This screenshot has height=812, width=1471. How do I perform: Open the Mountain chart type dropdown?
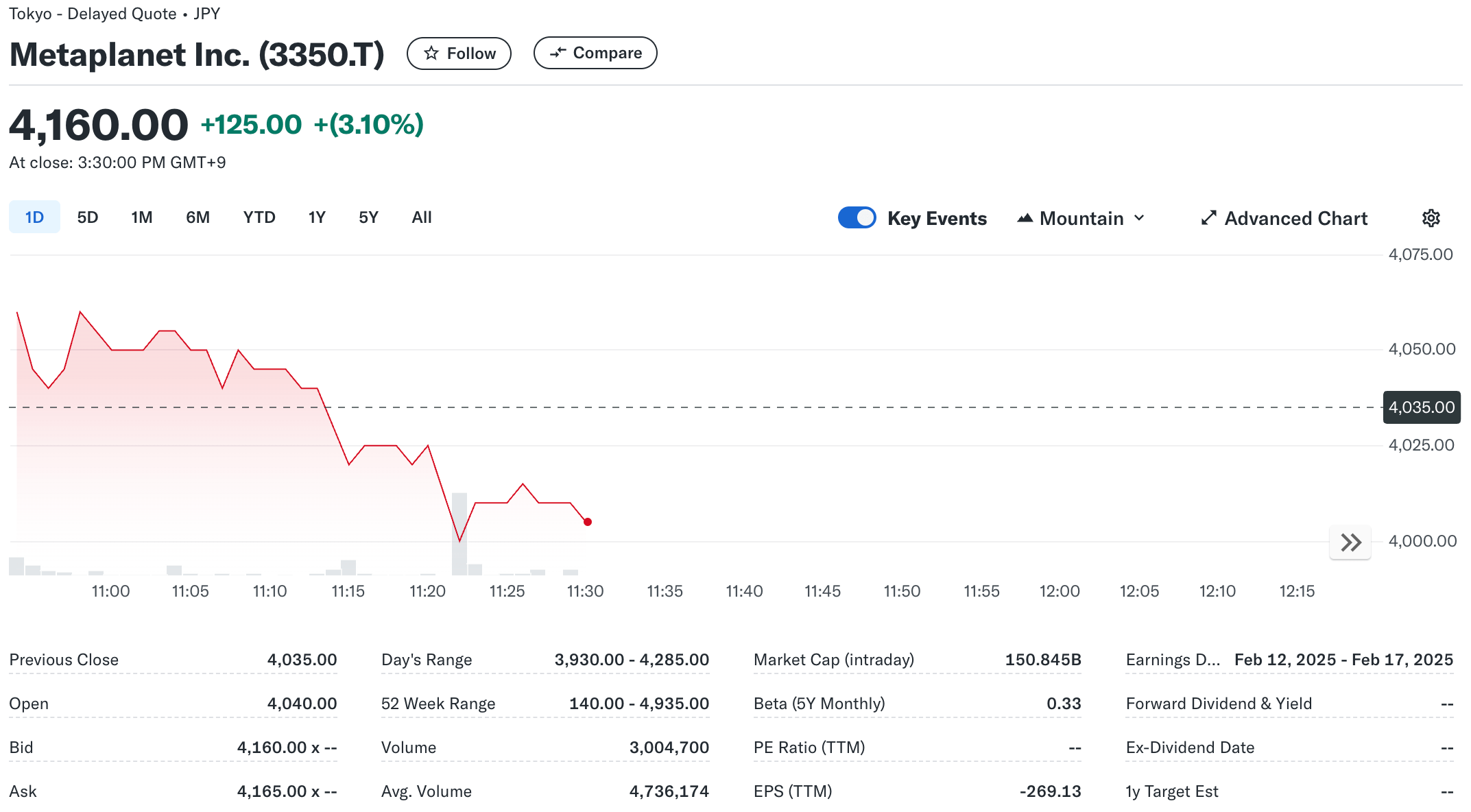pos(1081,218)
